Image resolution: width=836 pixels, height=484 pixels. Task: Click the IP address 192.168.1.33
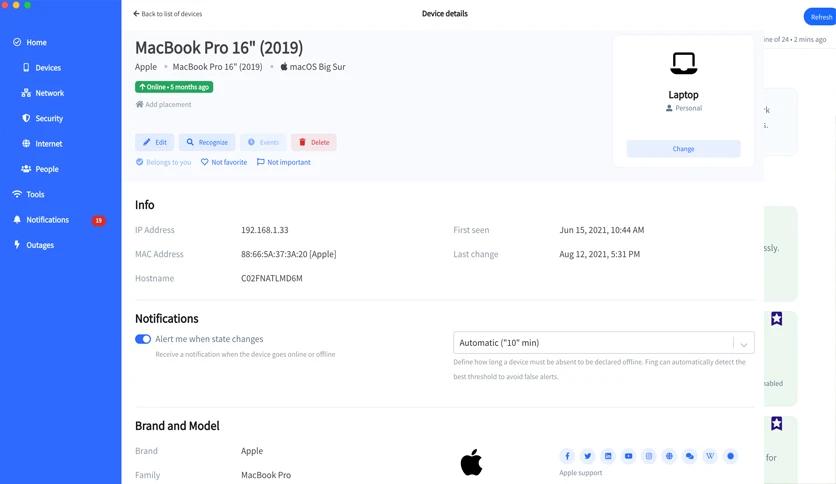click(264, 230)
